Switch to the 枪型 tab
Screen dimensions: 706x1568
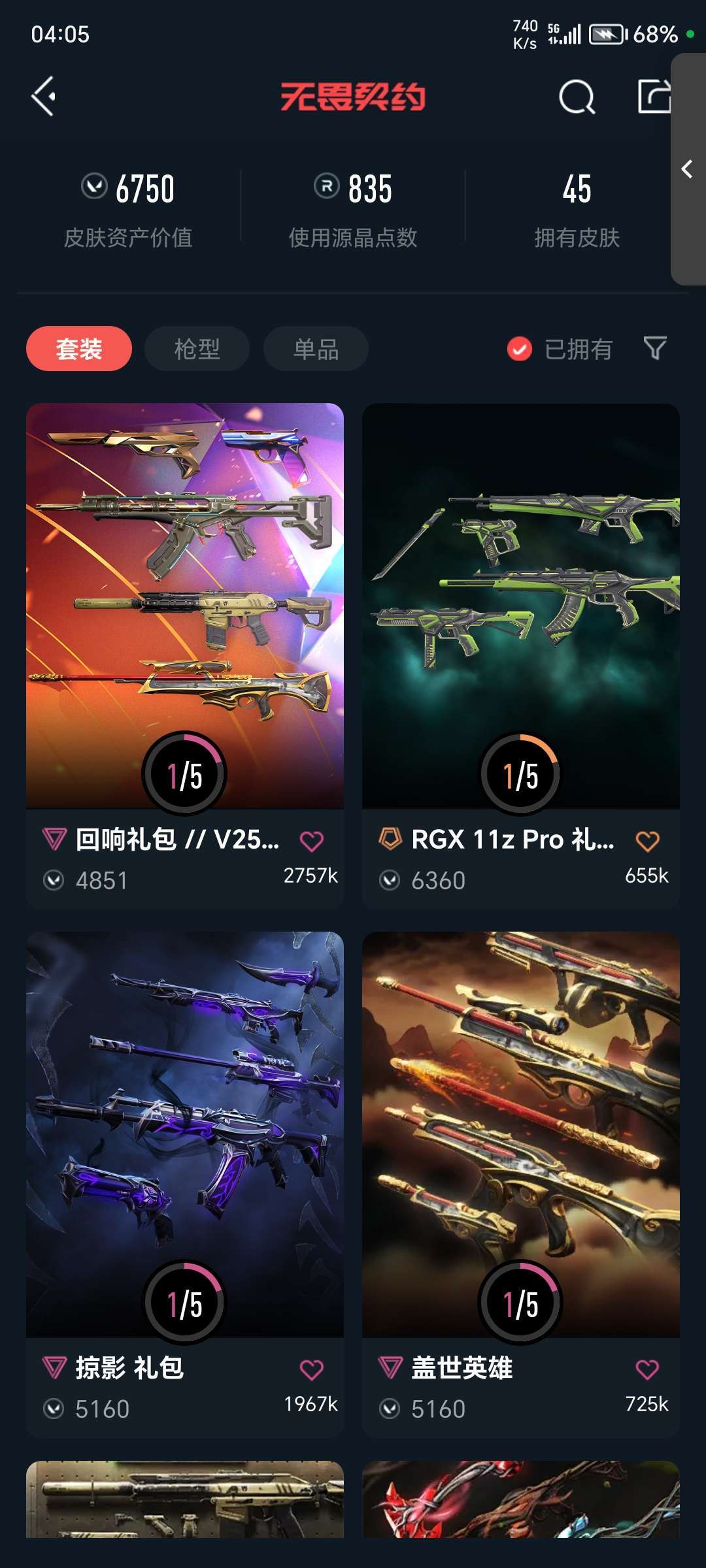coord(197,348)
